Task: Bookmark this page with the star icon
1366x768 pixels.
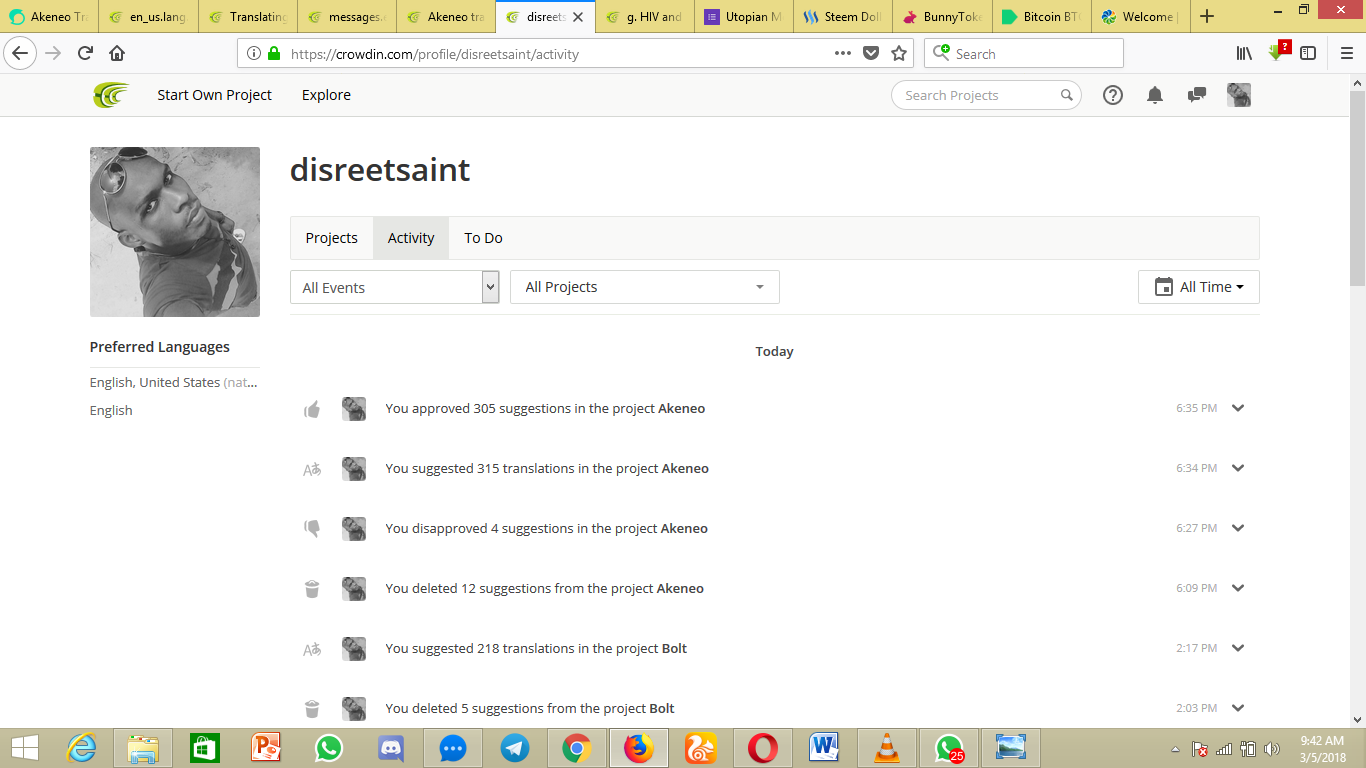Action: point(899,53)
